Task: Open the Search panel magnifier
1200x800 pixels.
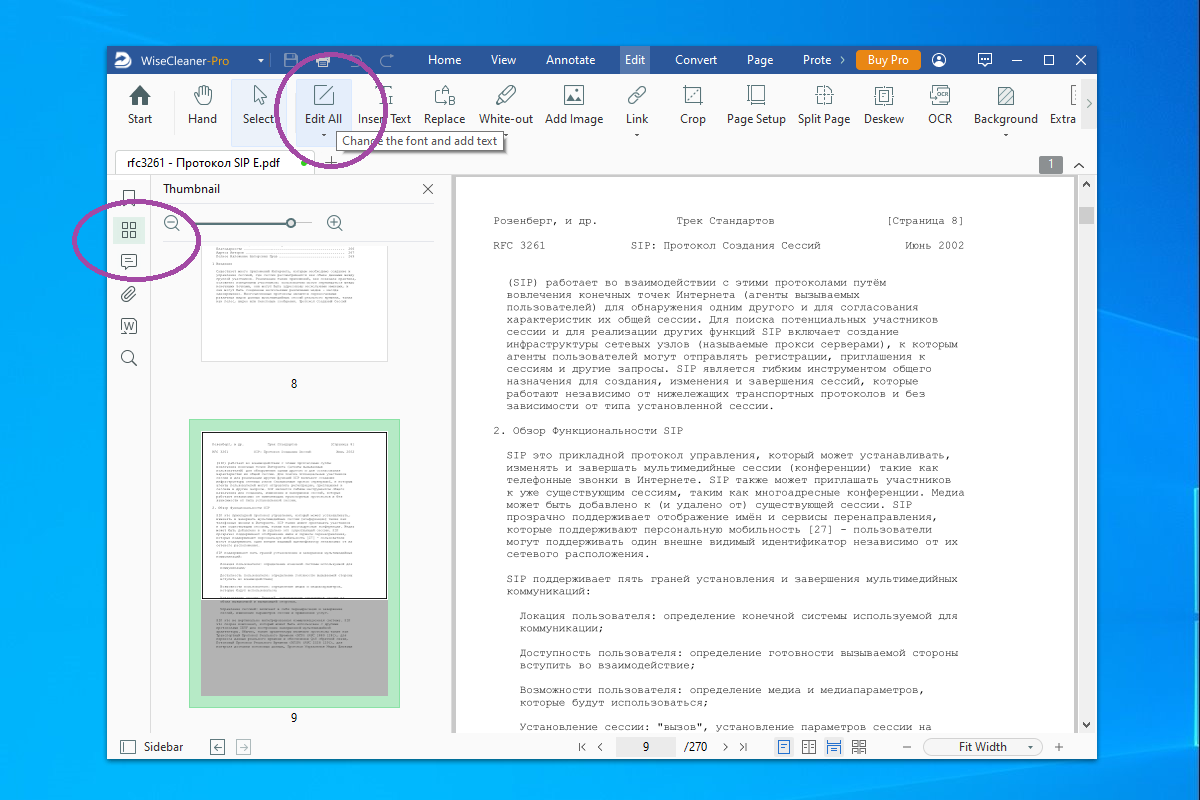Action: pyautogui.click(x=129, y=358)
